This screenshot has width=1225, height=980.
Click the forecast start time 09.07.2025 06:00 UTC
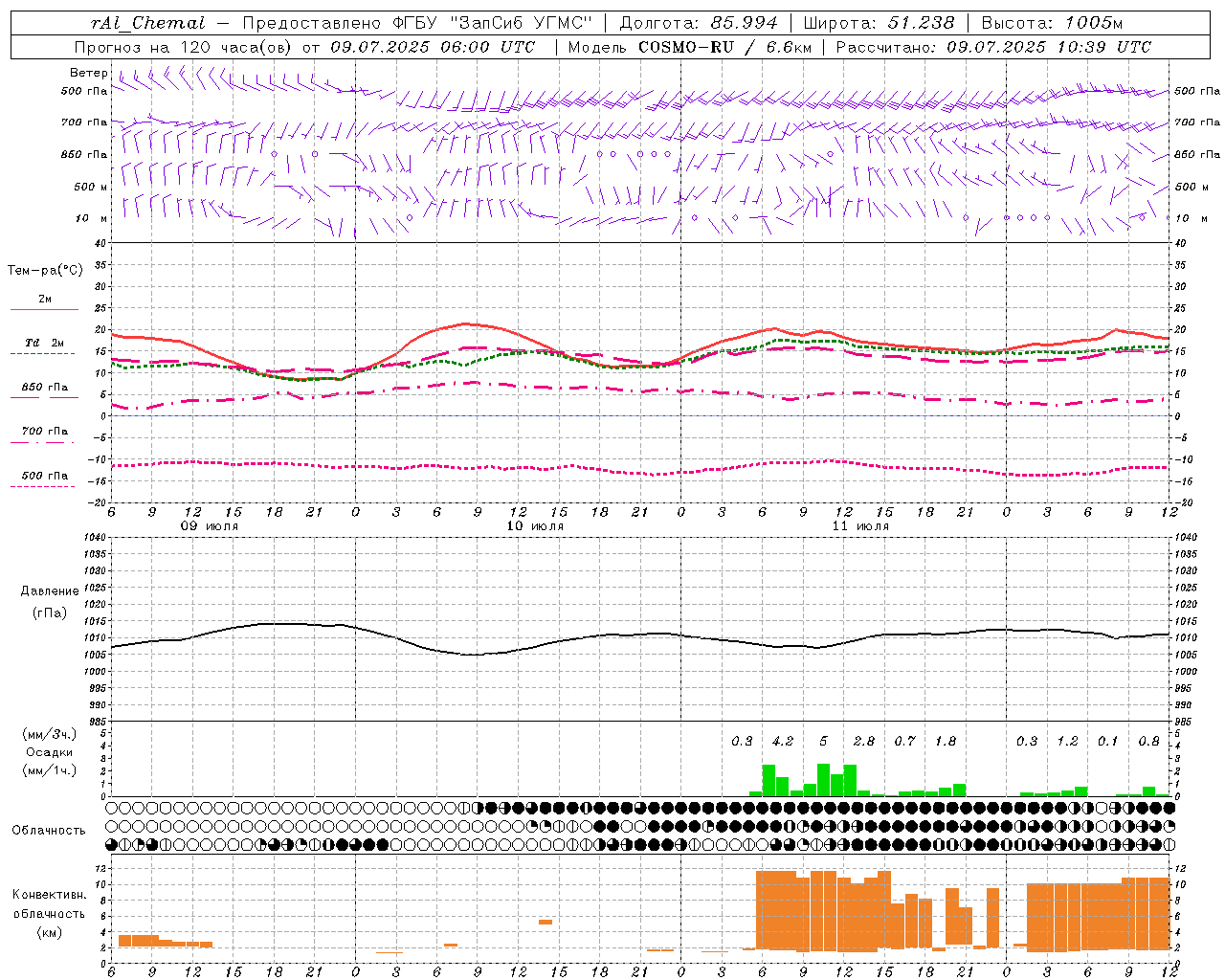pos(433,47)
